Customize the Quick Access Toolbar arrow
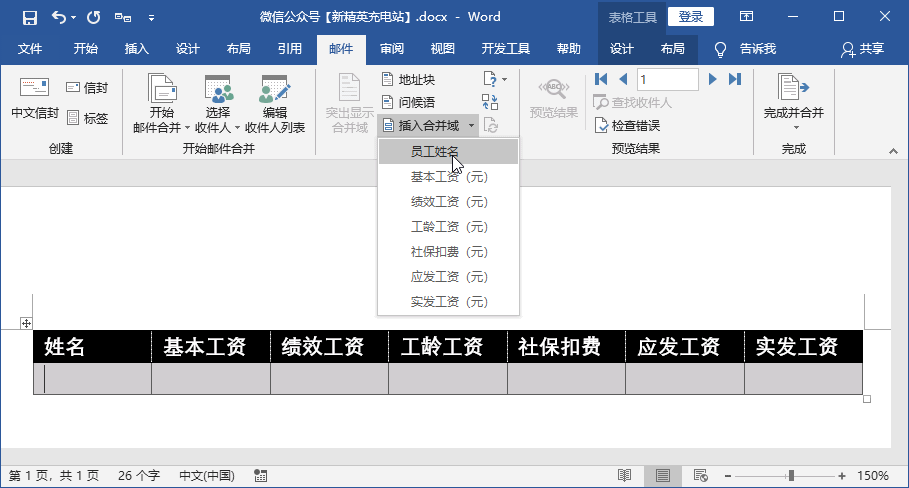Image resolution: width=909 pixels, height=488 pixels. coord(151,18)
